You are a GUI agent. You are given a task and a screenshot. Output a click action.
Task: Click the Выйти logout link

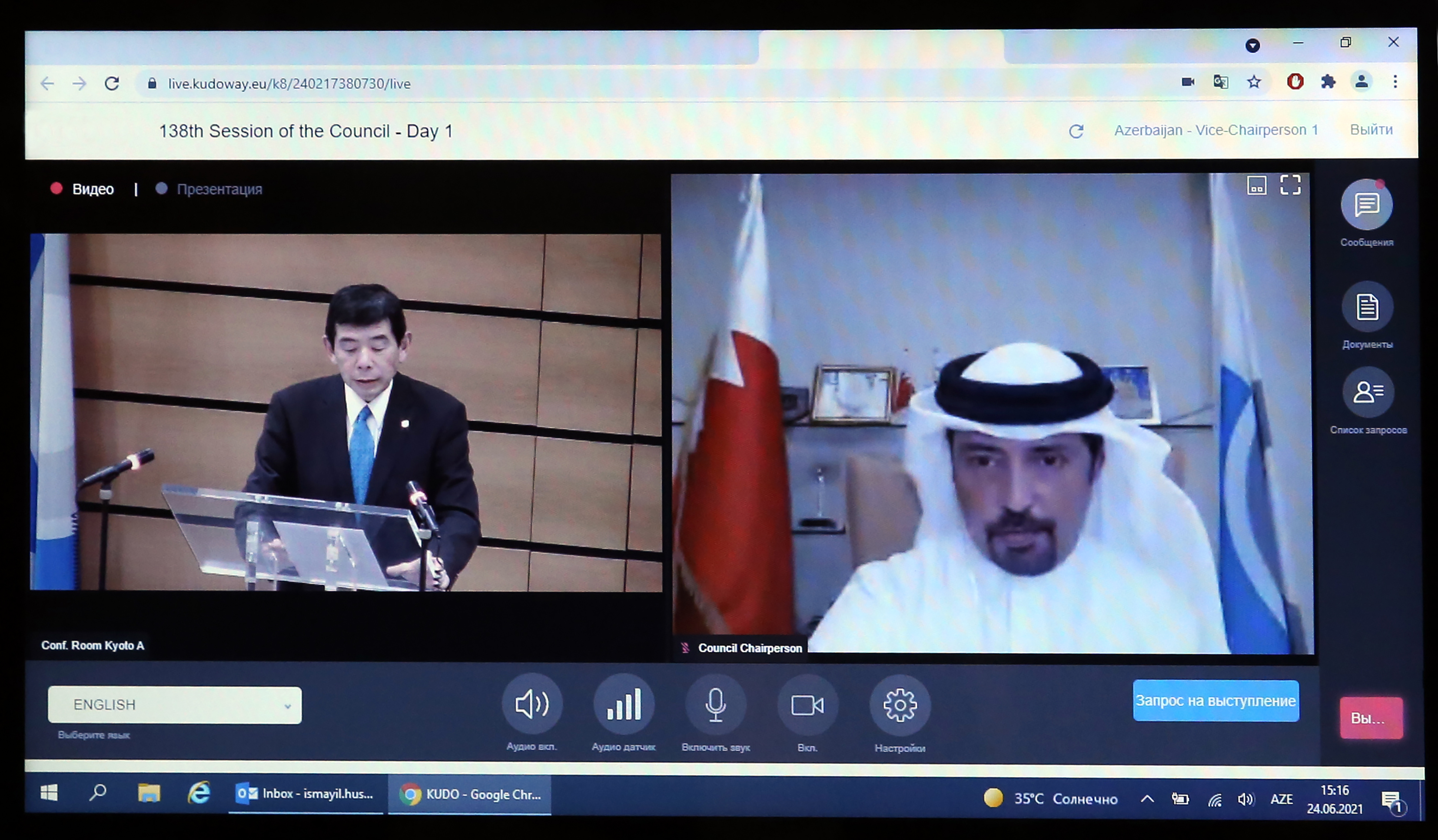click(x=1371, y=130)
